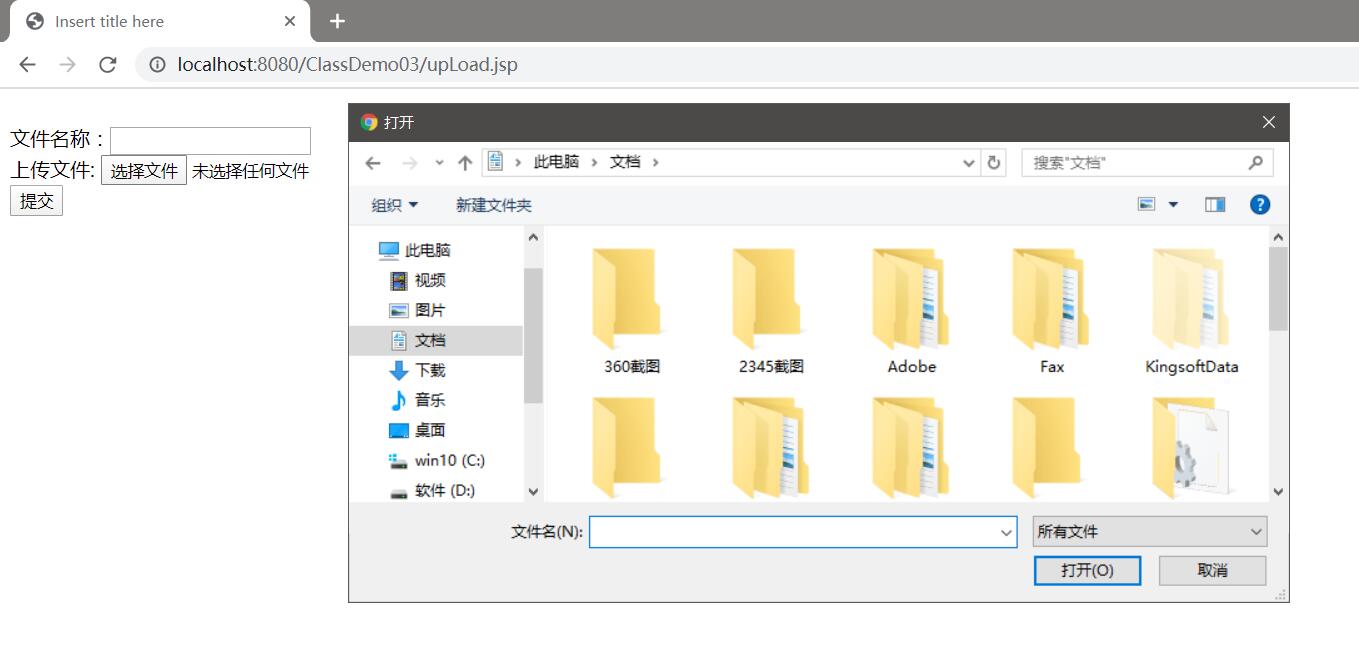Click the 打开(O) button
Viewport: 1359px width, 666px height.
point(1087,570)
